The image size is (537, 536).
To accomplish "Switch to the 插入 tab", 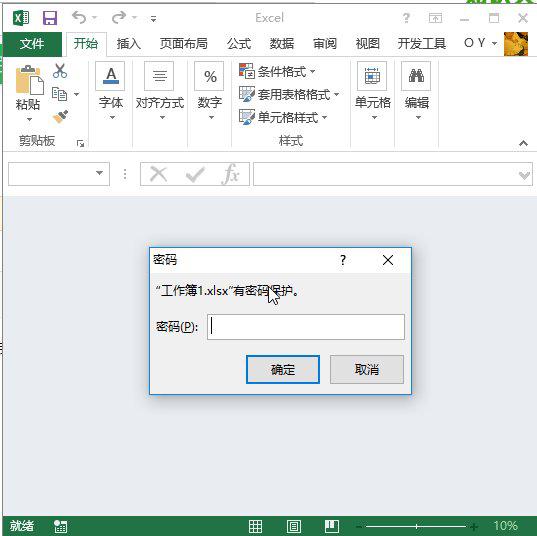I will [128, 44].
